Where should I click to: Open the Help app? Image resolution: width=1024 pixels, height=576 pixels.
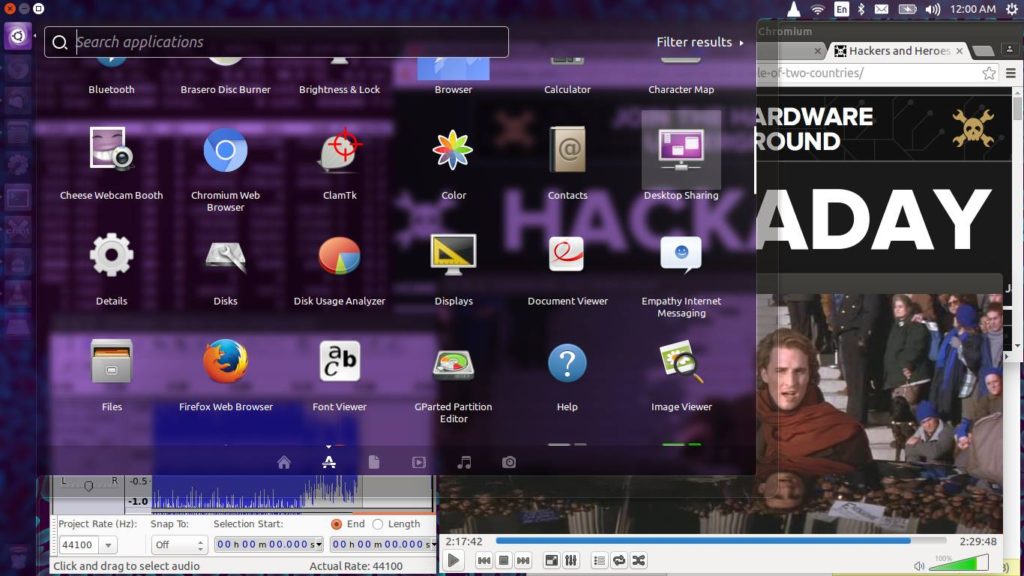click(568, 362)
